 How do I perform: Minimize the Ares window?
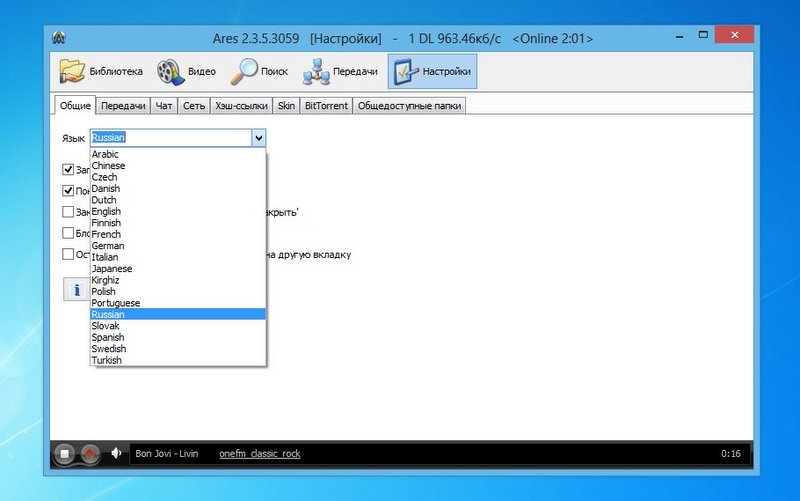point(680,36)
